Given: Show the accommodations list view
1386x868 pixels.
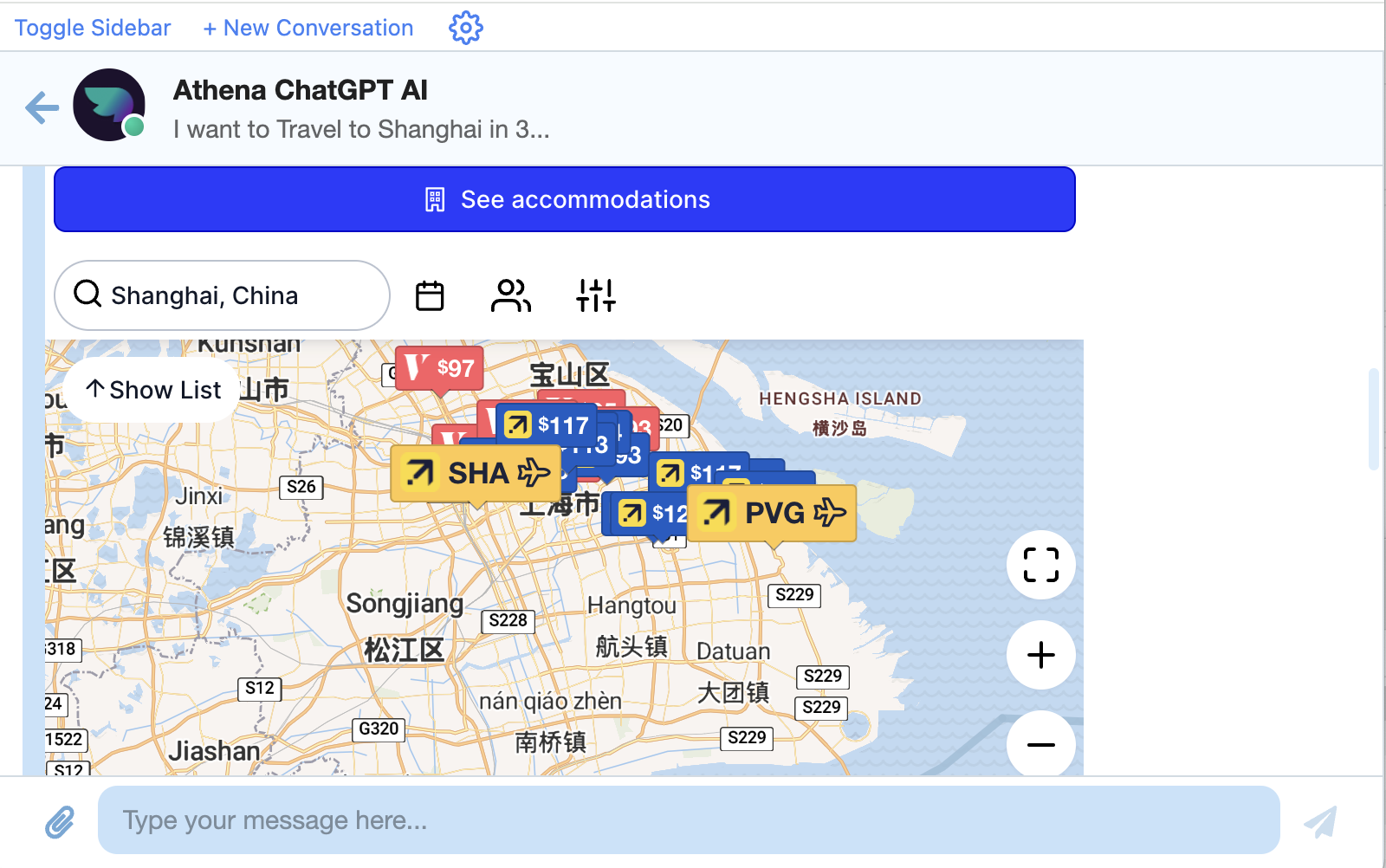Looking at the screenshot, I should pyautogui.click(x=152, y=390).
